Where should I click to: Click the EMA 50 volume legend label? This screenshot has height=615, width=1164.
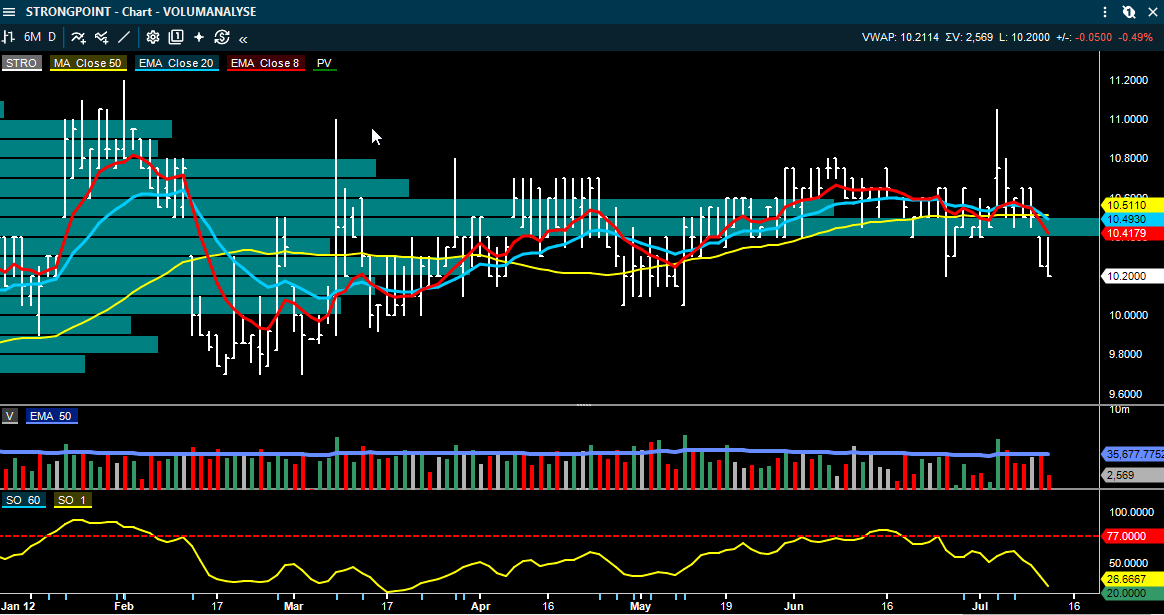click(x=51, y=416)
